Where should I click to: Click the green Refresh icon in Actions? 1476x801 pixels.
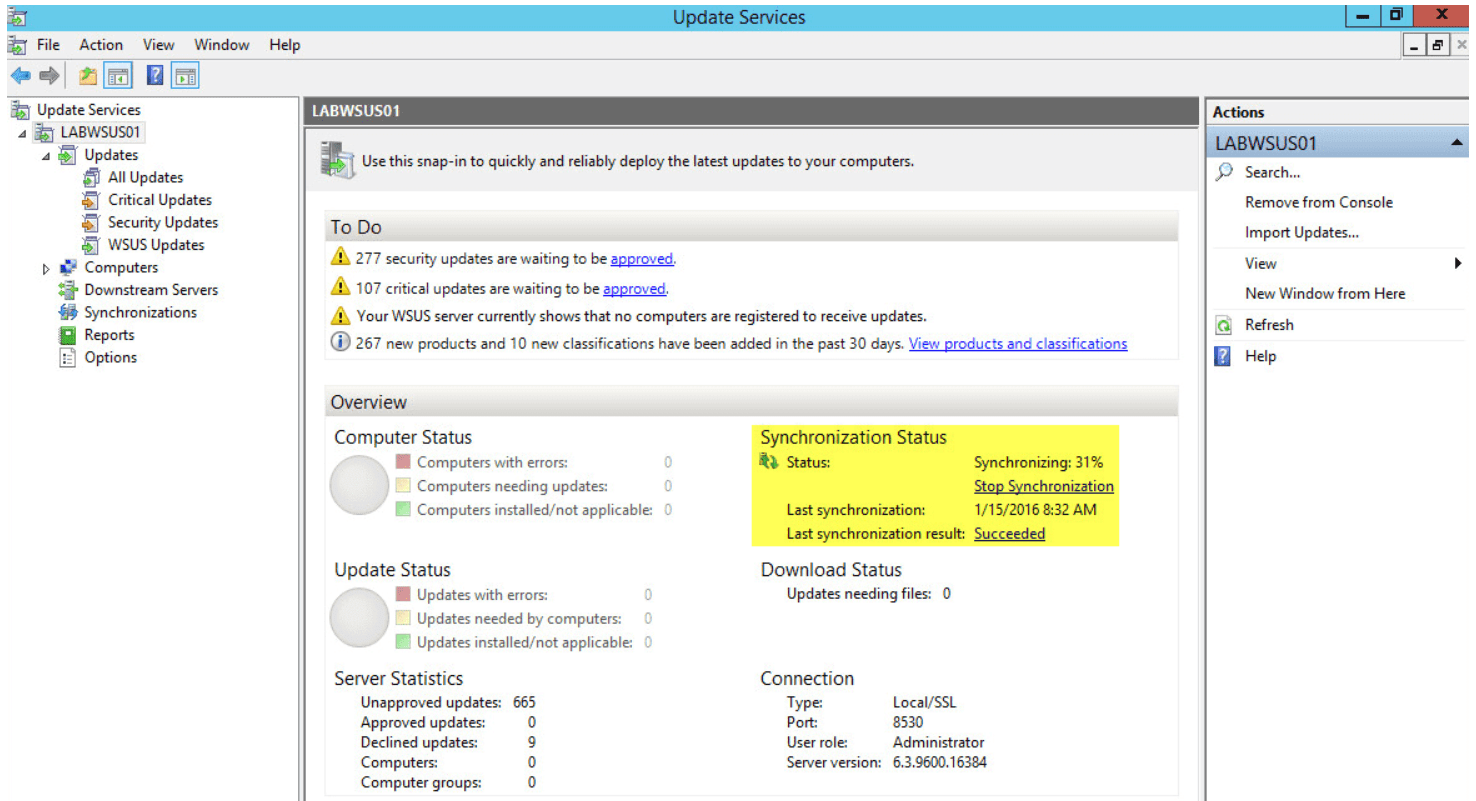[x=1223, y=325]
